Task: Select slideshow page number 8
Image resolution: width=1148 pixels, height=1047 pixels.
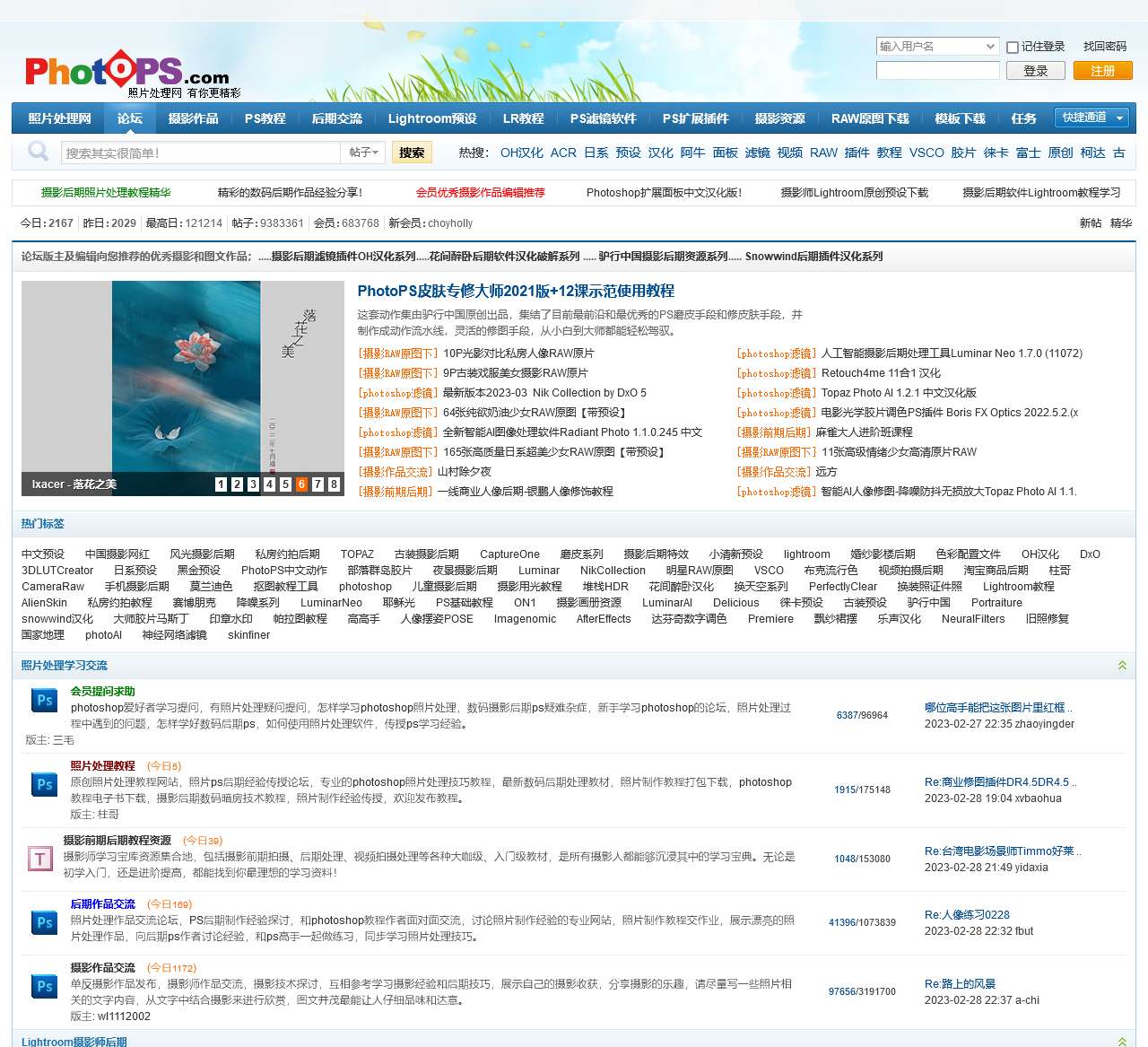Action: [x=334, y=484]
